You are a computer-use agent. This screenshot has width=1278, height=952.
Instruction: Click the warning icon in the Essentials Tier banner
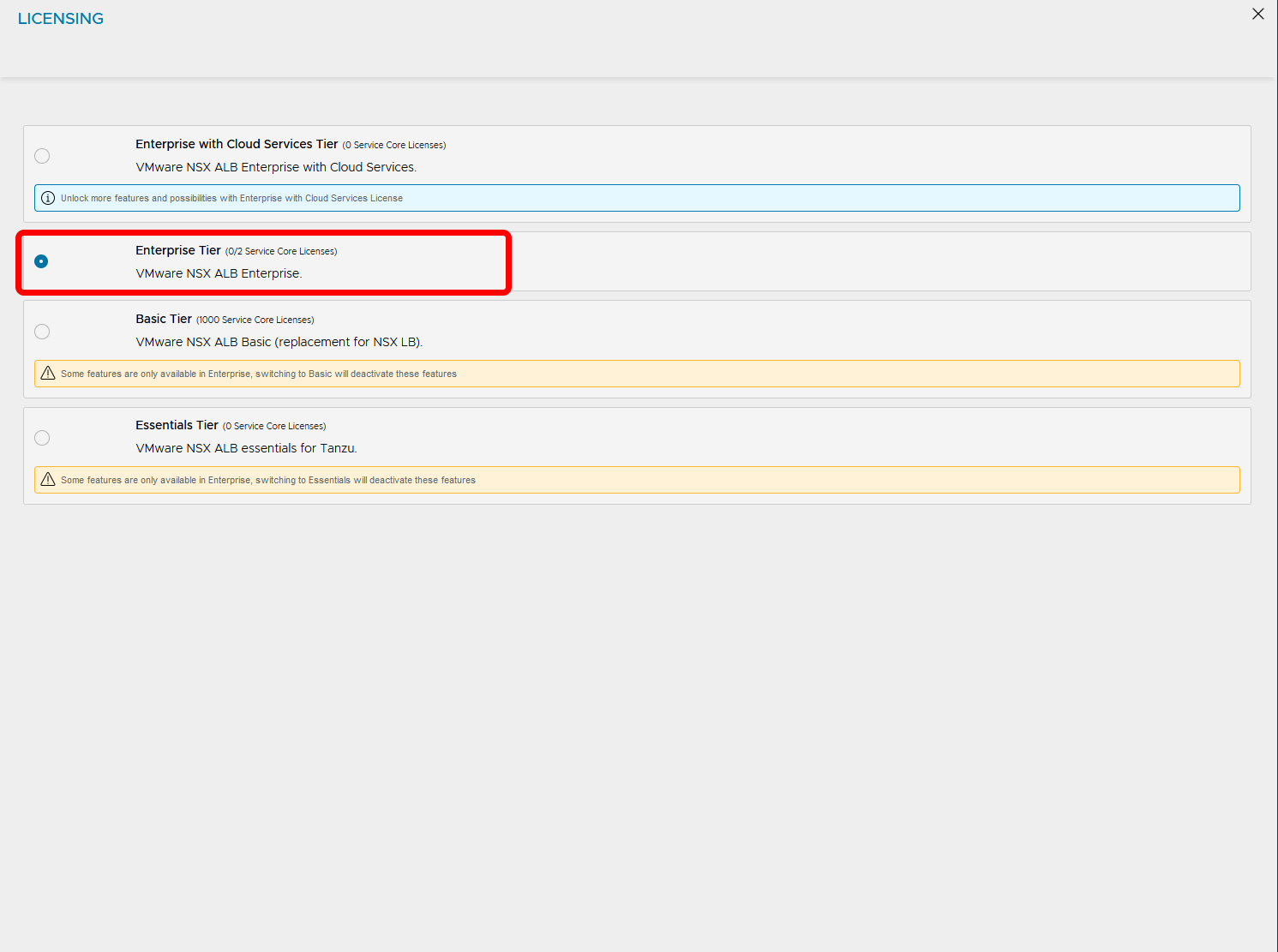(48, 479)
